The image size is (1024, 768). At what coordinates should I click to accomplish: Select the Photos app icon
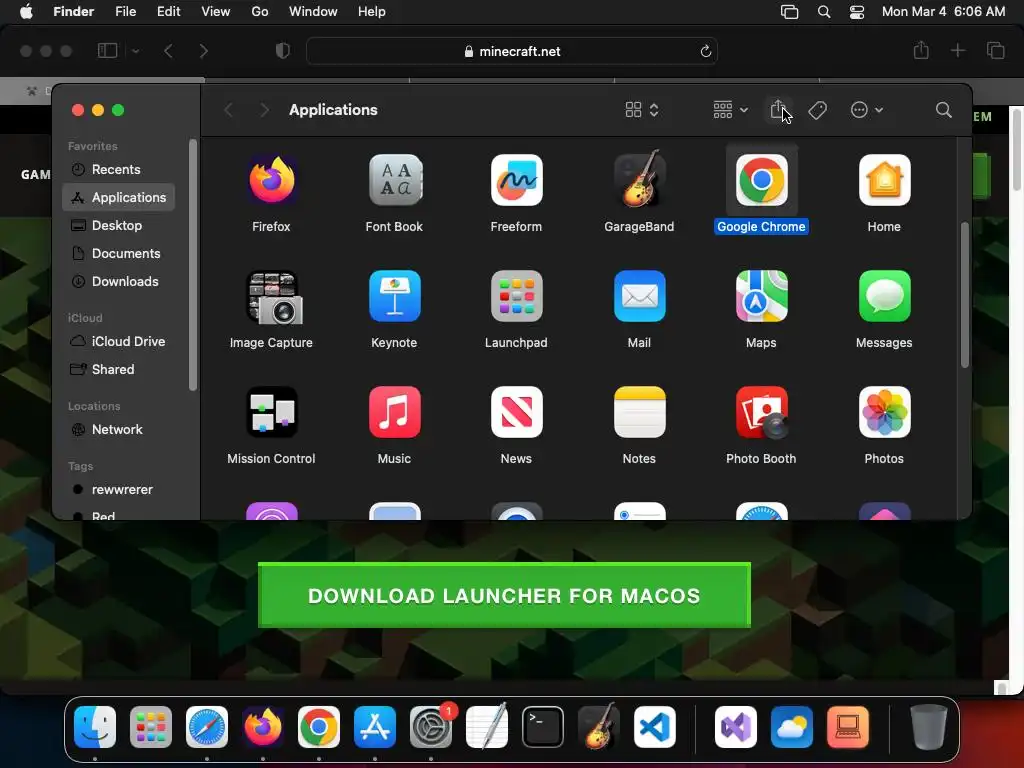[x=884, y=412]
